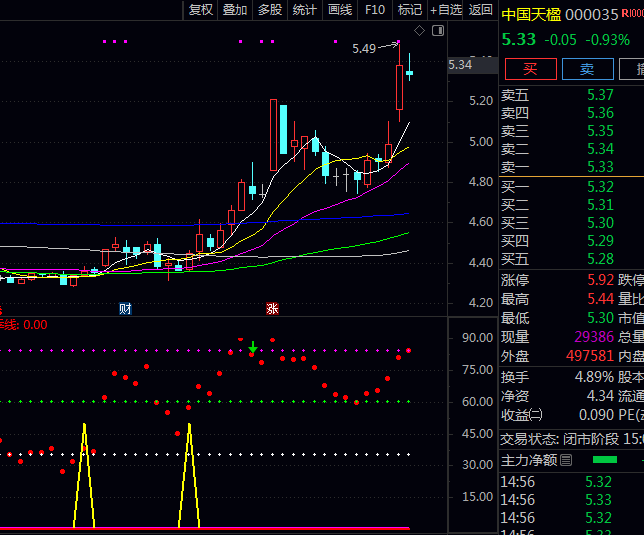Viewport: 644px width, 535px height.
Task: Click the green down arrow in indicator panel
Action: pos(253,348)
